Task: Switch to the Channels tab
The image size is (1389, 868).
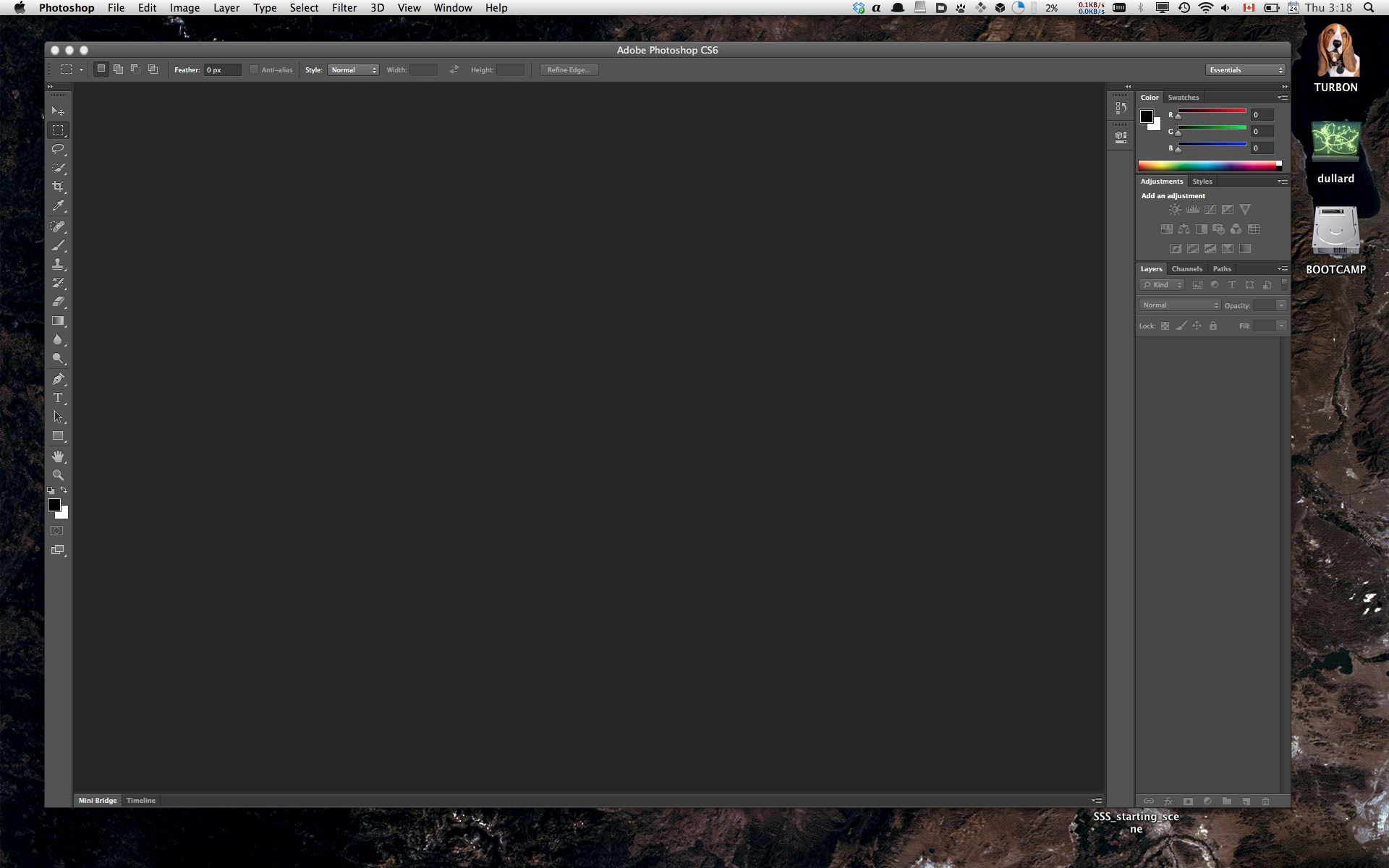Action: click(x=1186, y=268)
